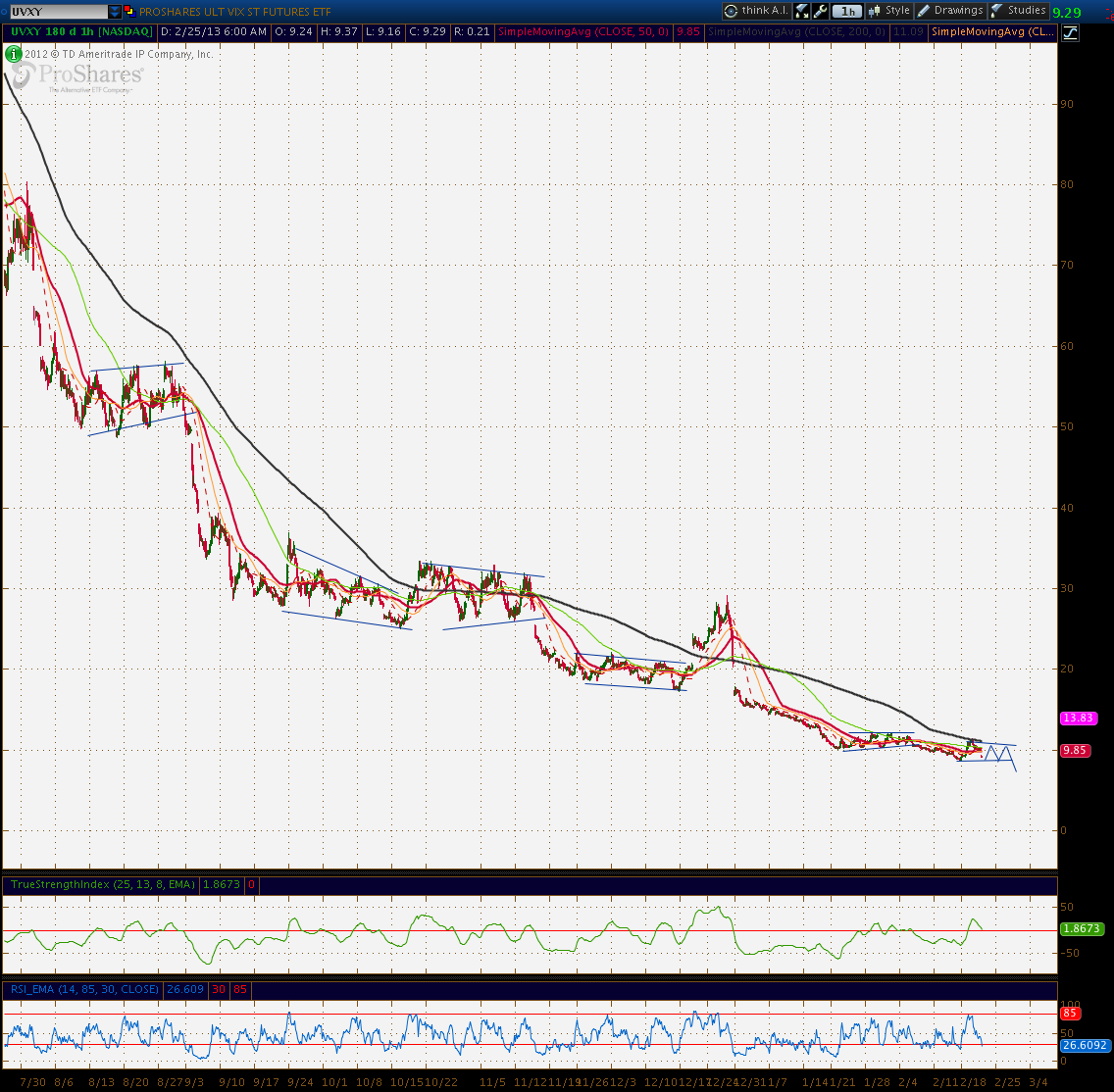1114x1092 pixels.
Task: Click the red-yellow-blue color link icon
Action: coord(129,12)
